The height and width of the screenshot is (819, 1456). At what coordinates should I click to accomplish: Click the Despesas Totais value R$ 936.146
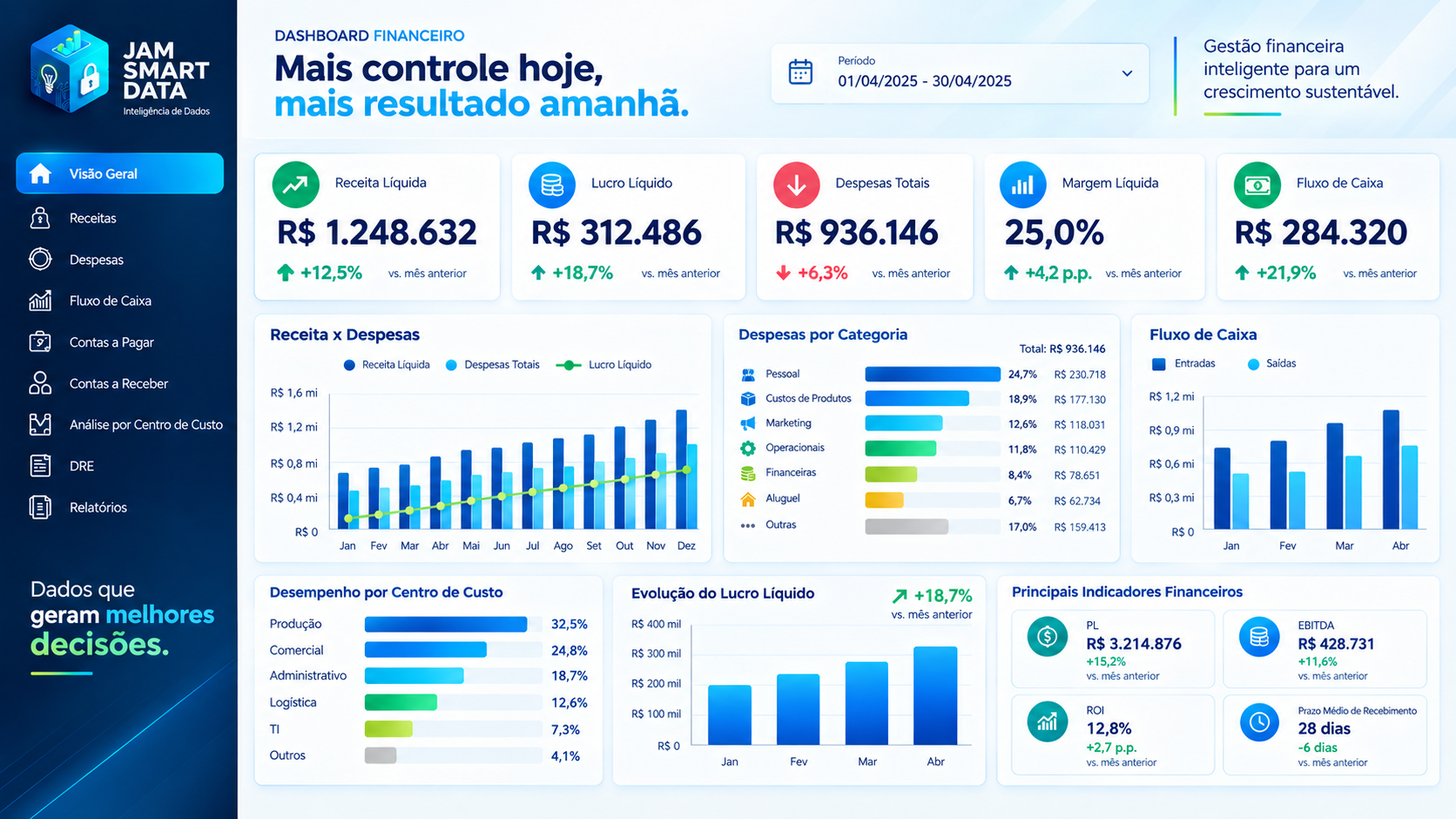point(857,234)
